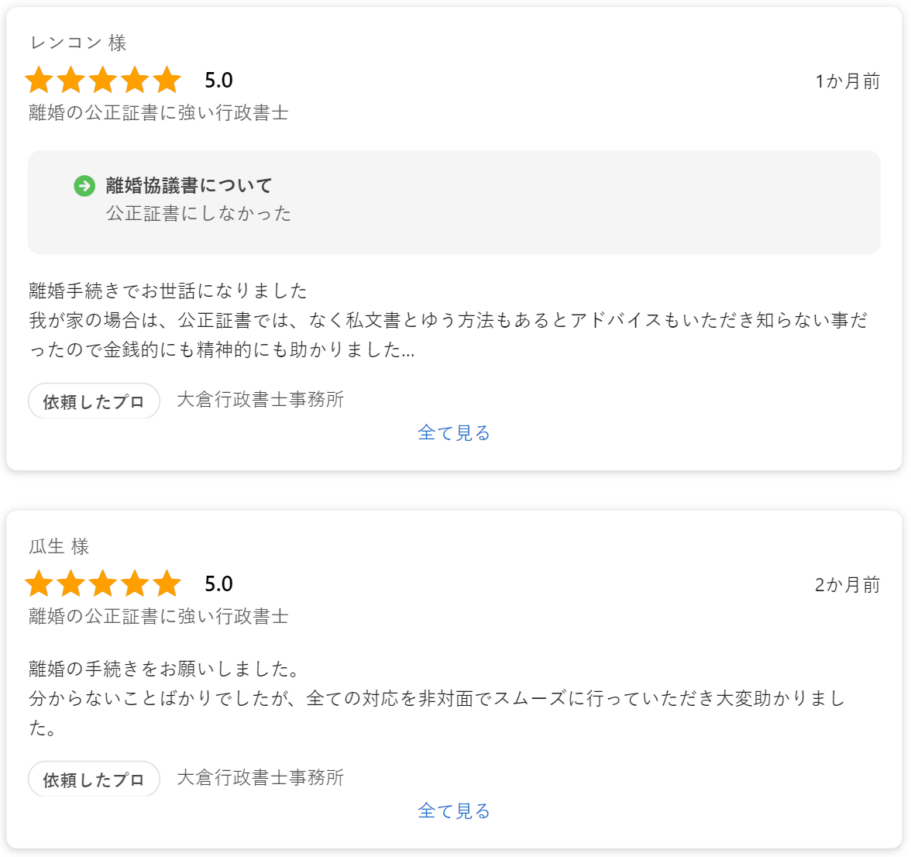The height and width of the screenshot is (857, 911).
Task: Click first star in レンコン review rating
Action: [x=39, y=80]
